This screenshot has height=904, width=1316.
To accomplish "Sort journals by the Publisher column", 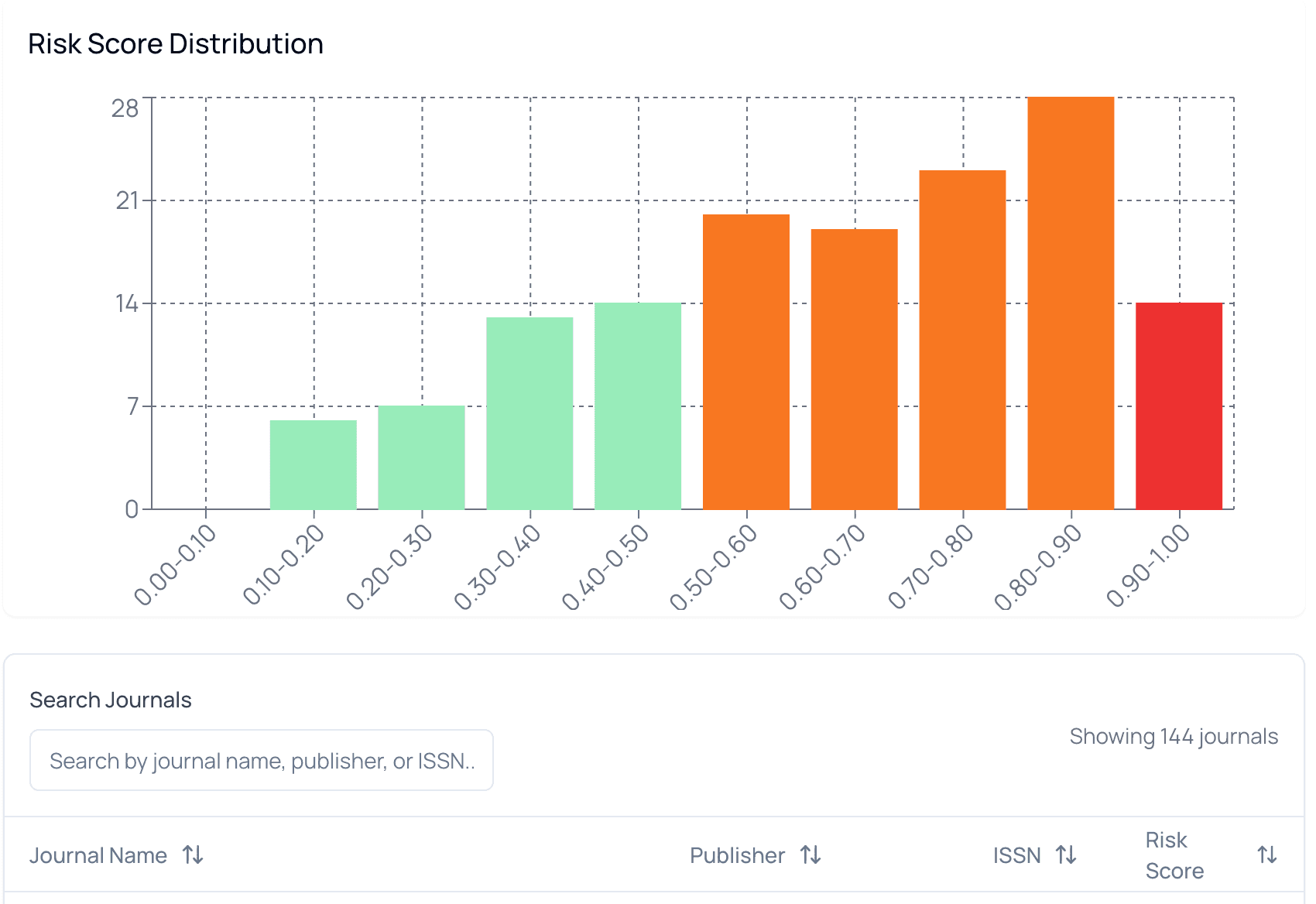I will (x=811, y=855).
